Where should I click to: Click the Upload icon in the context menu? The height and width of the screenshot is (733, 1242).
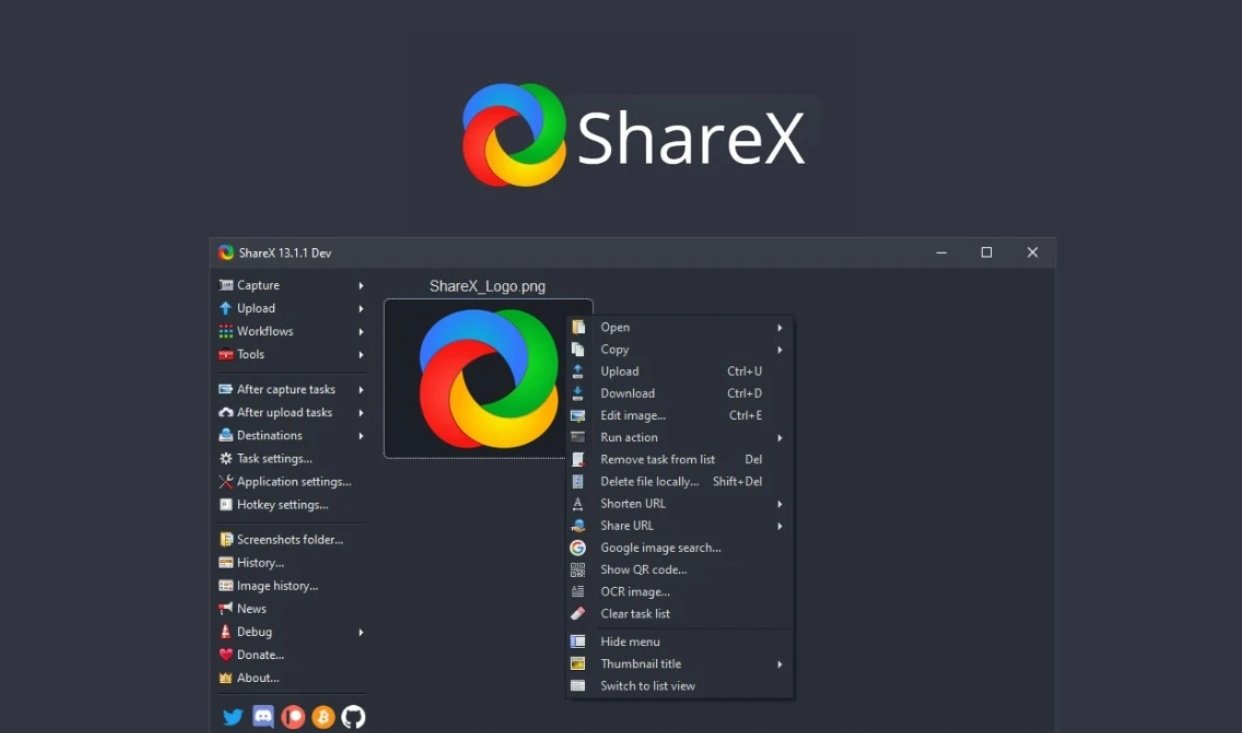(578, 372)
